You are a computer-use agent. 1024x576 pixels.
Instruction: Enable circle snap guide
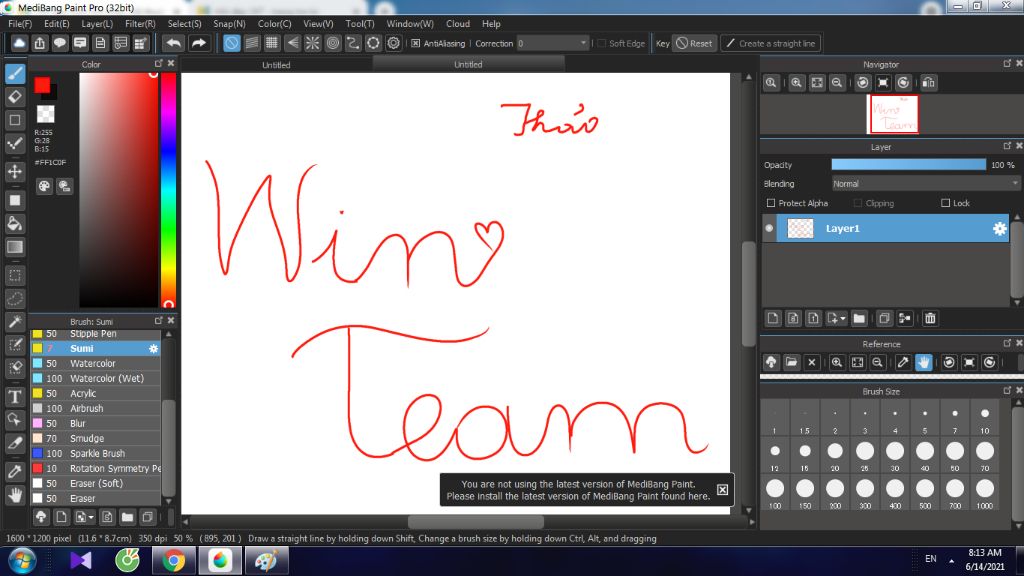coord(333,43)
